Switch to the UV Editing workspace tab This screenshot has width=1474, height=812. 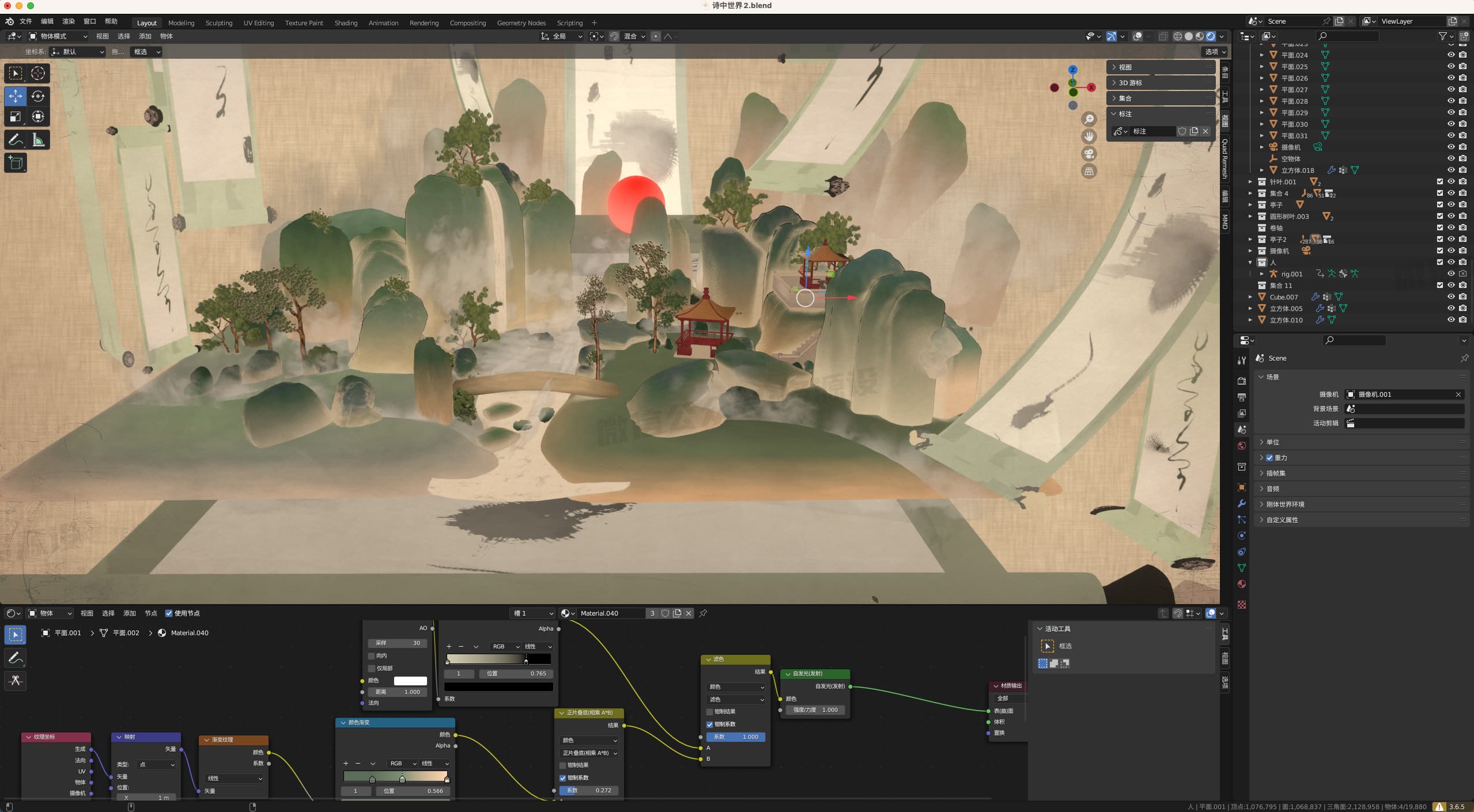pos(259,23)
